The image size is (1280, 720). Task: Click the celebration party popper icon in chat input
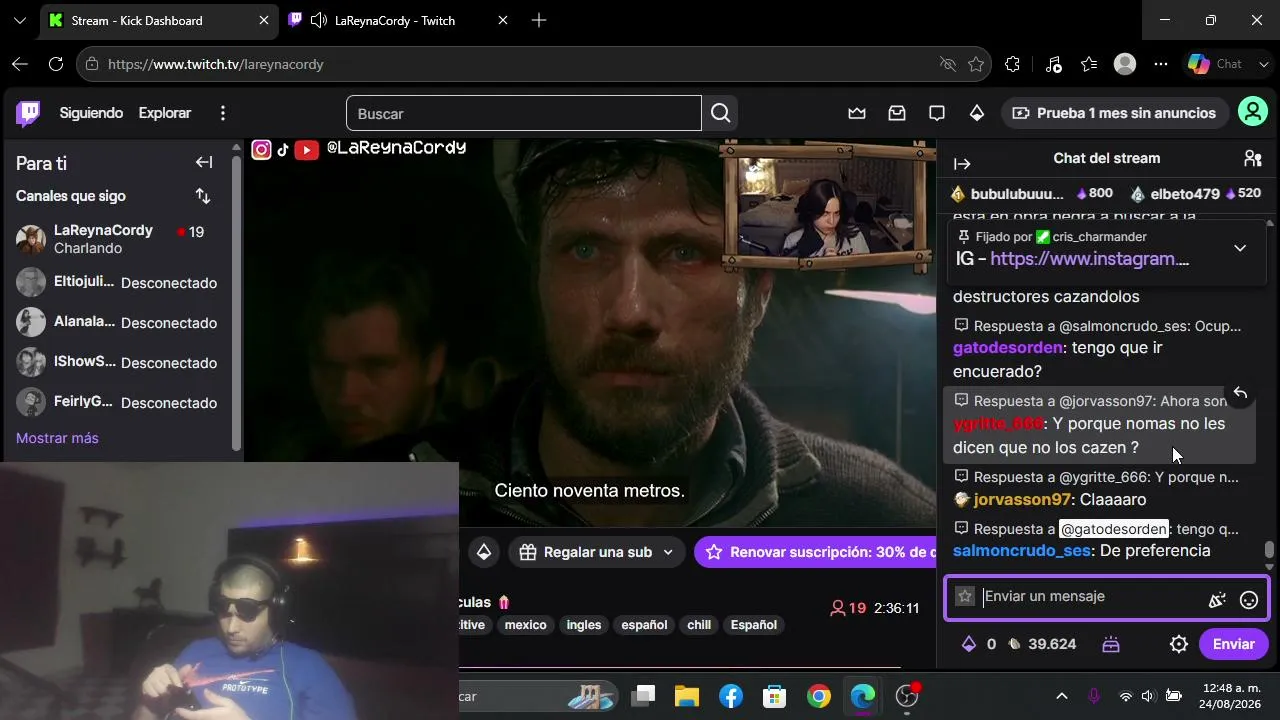click(x=1217, y=600)
